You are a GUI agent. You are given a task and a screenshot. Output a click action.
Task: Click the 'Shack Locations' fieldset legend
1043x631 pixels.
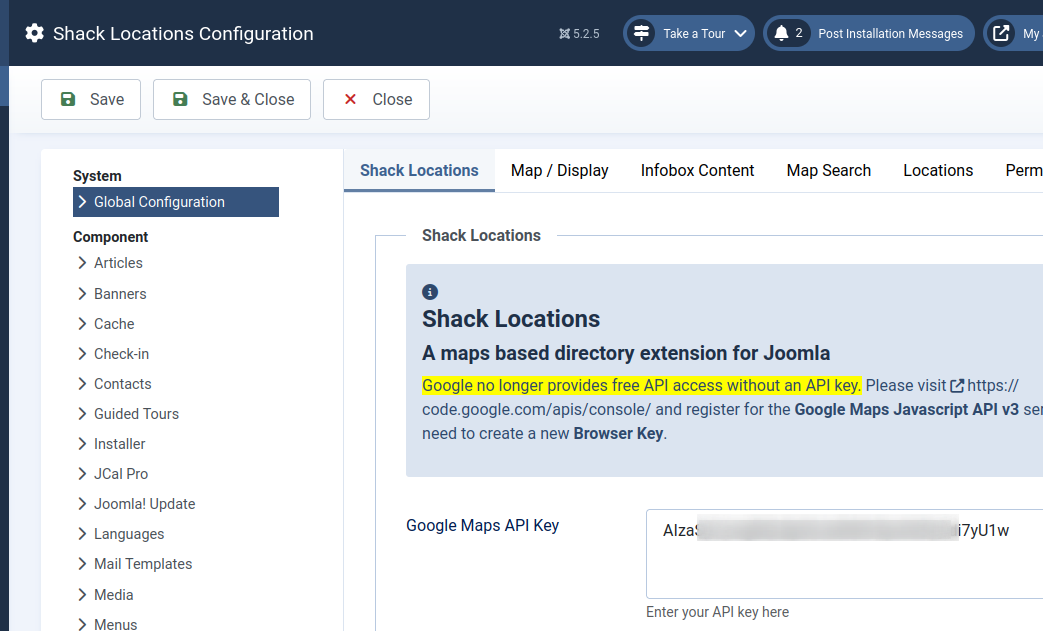click(x=481, y=235)
